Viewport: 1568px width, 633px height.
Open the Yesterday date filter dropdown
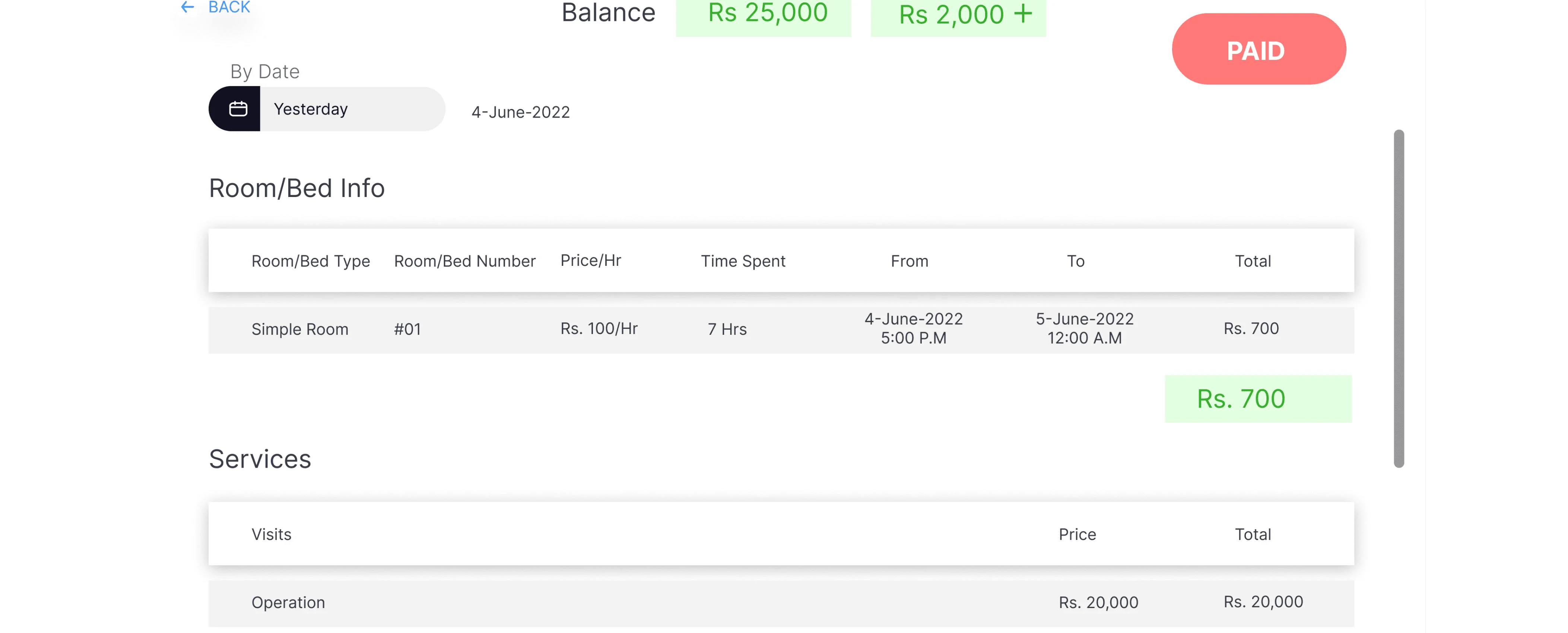[352, 109]
